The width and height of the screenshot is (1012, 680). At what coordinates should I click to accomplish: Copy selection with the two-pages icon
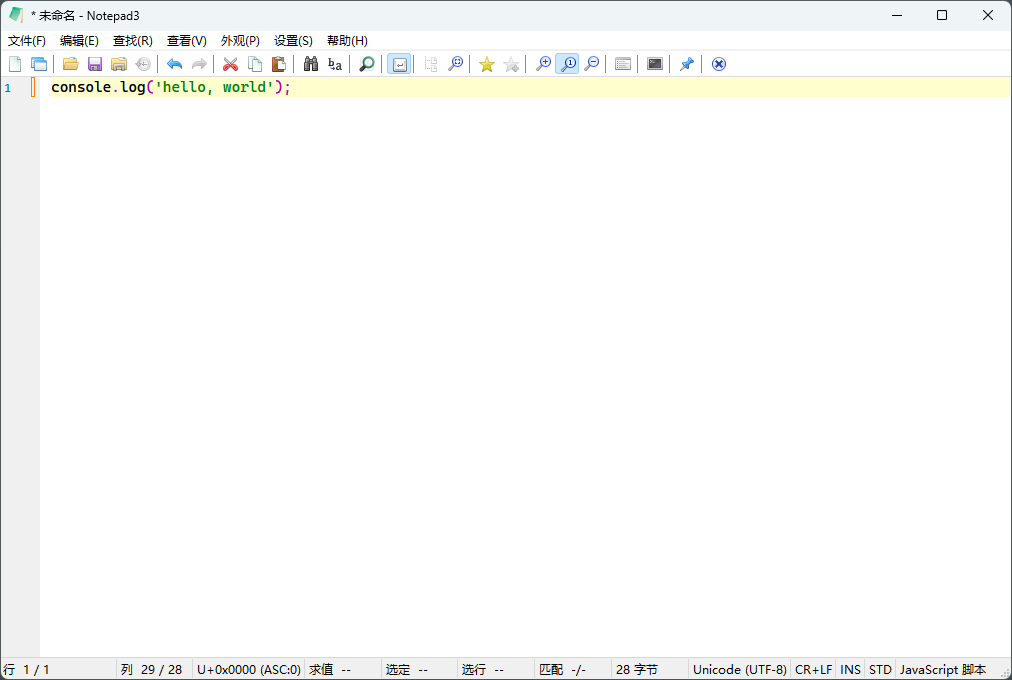pos(255,64)
